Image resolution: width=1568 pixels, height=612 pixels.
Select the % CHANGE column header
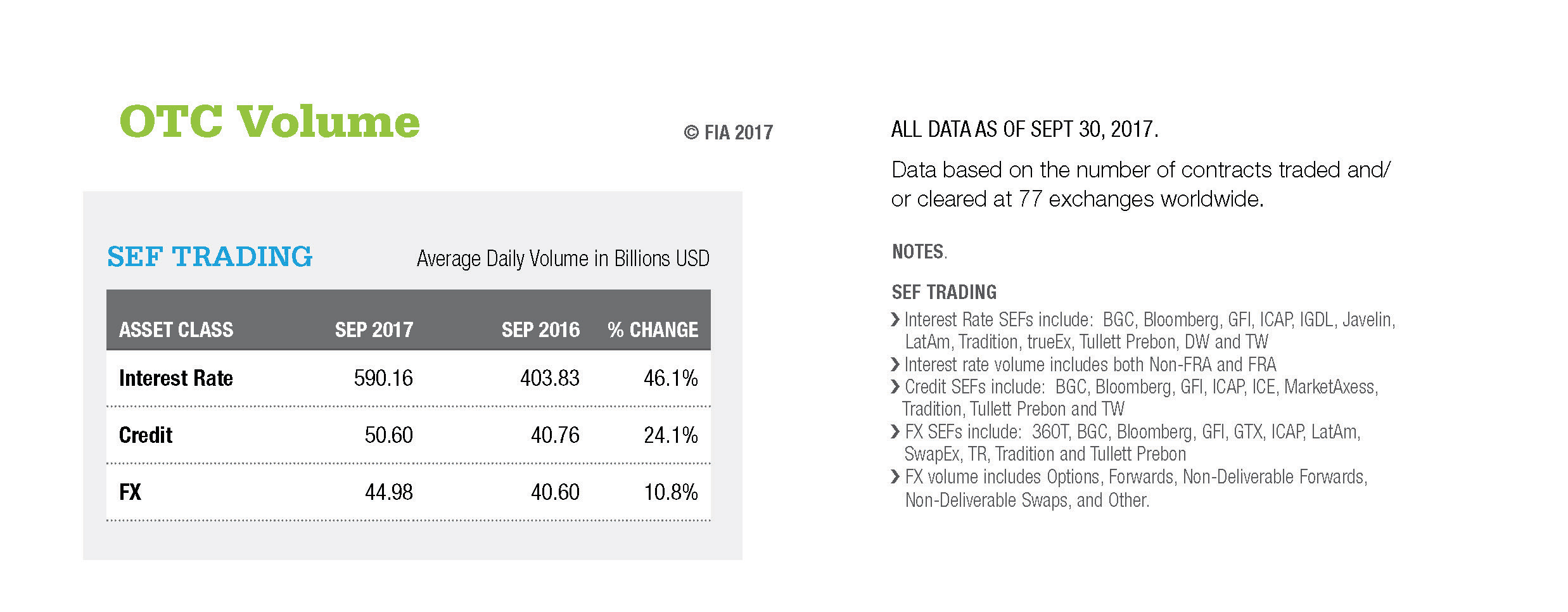[653, 330]
